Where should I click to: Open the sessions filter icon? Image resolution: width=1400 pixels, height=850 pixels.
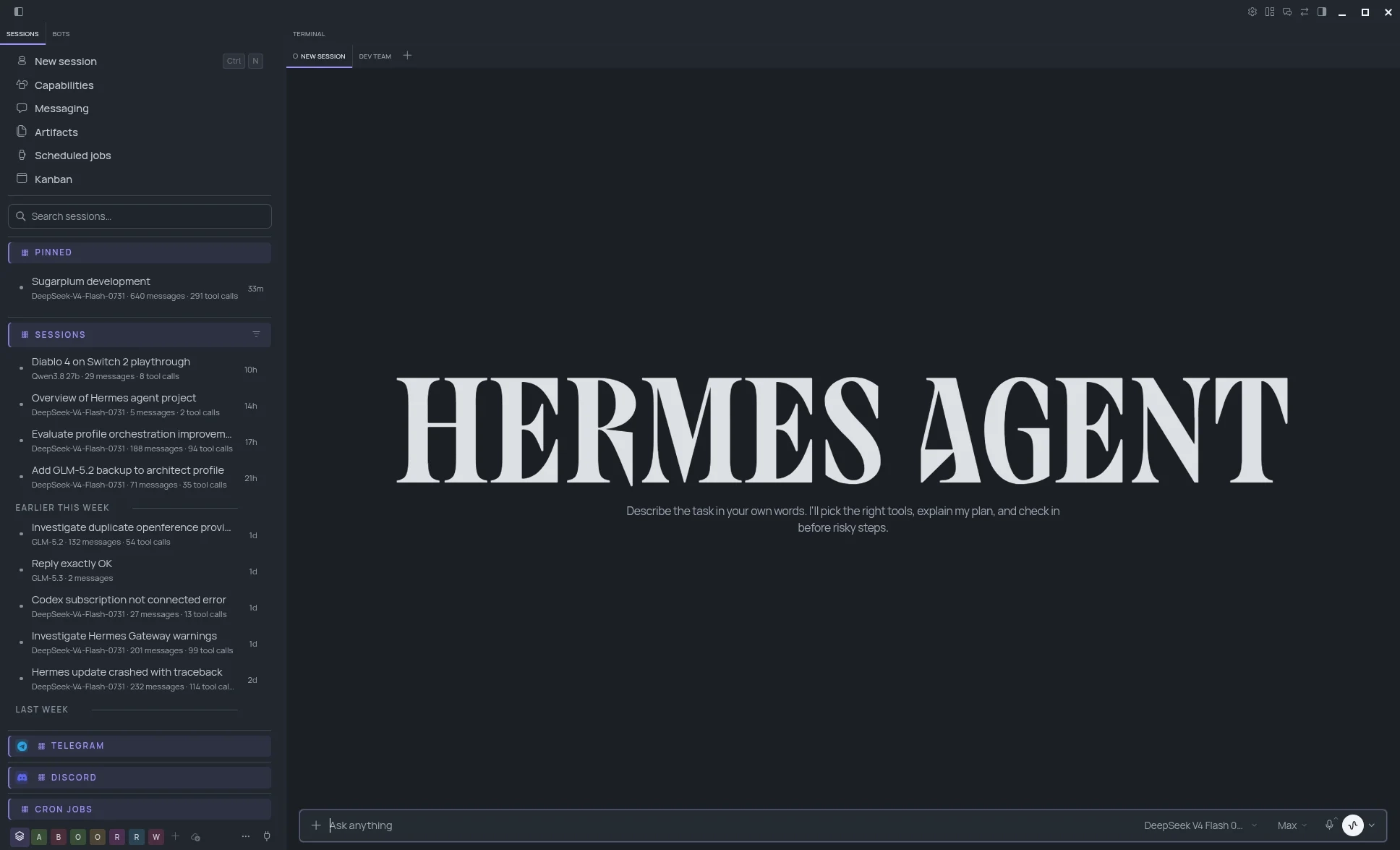(256, 334)
